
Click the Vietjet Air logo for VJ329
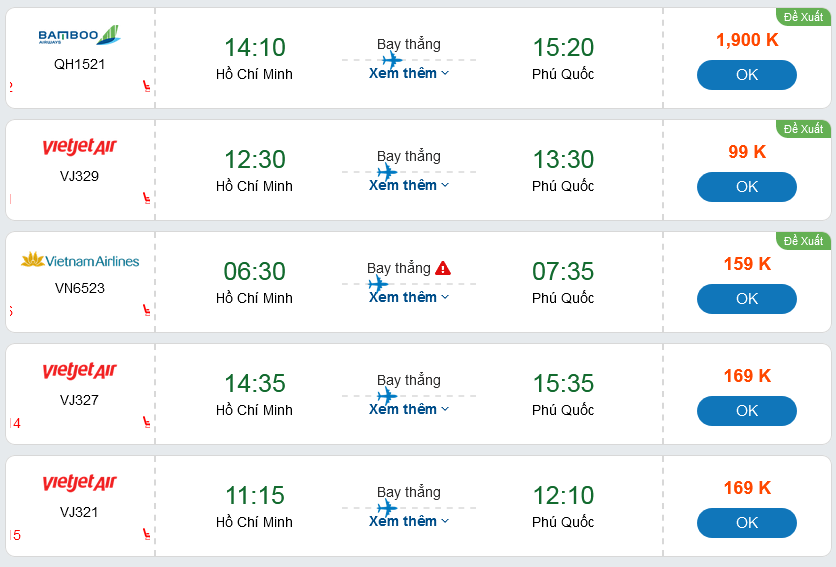[x=80, y=148]
